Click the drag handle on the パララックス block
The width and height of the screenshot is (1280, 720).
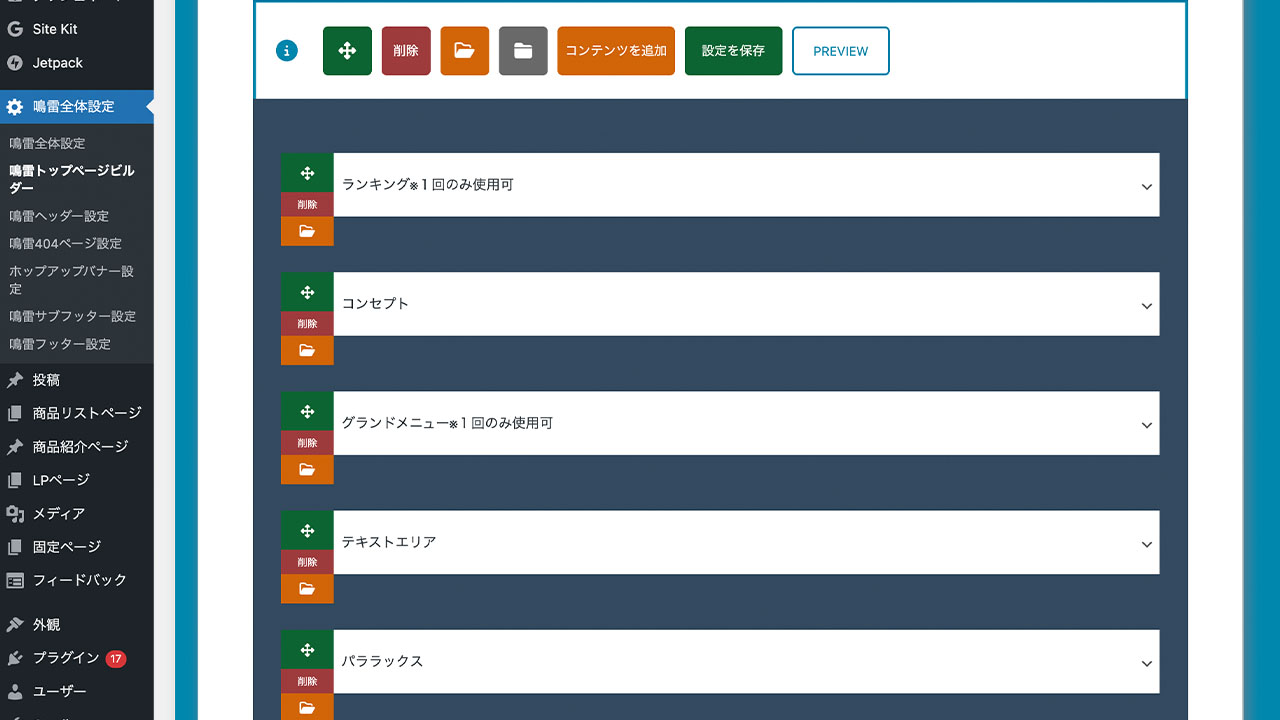(x=307, y=648)
